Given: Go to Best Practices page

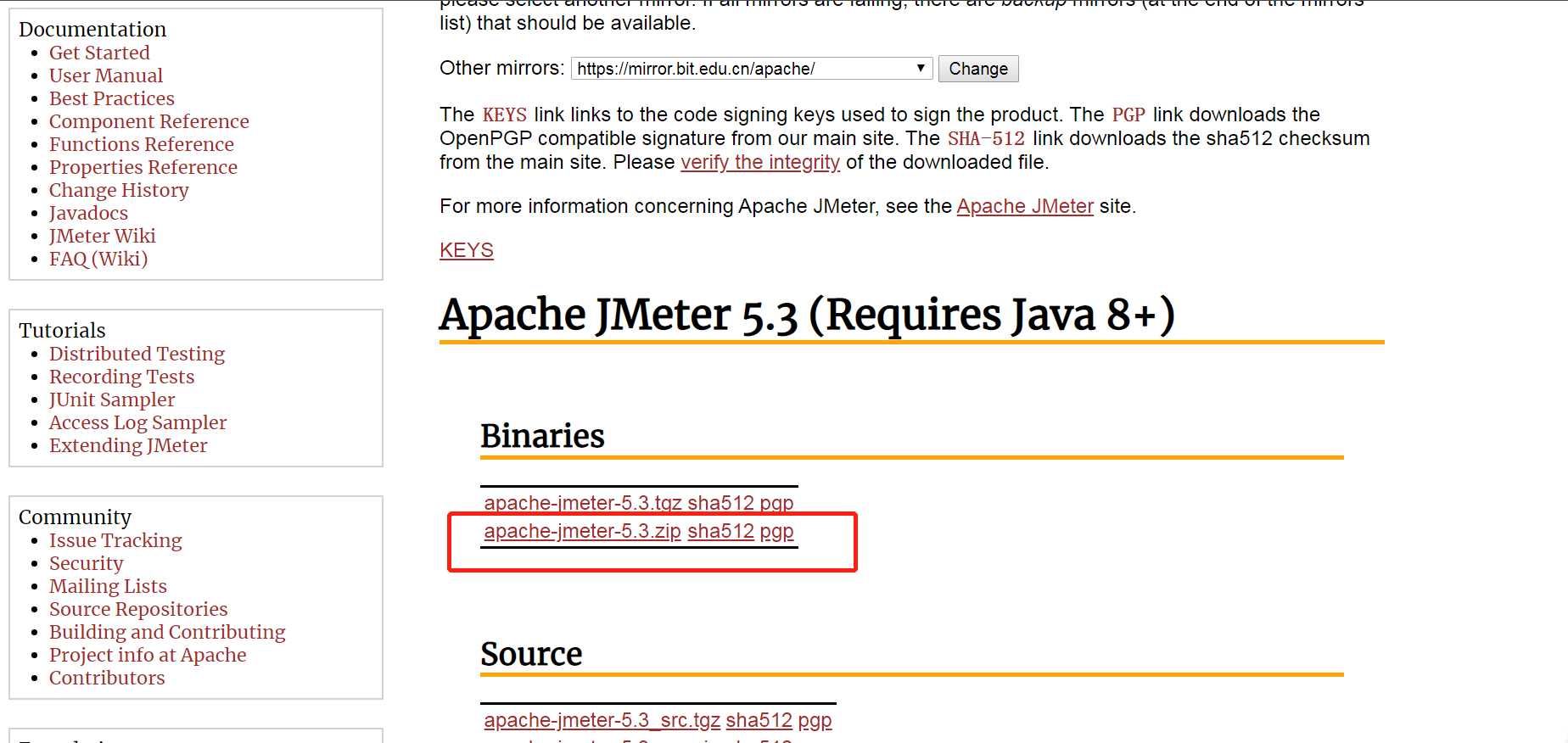Looking at the screenshot, I should pos(112,98).
